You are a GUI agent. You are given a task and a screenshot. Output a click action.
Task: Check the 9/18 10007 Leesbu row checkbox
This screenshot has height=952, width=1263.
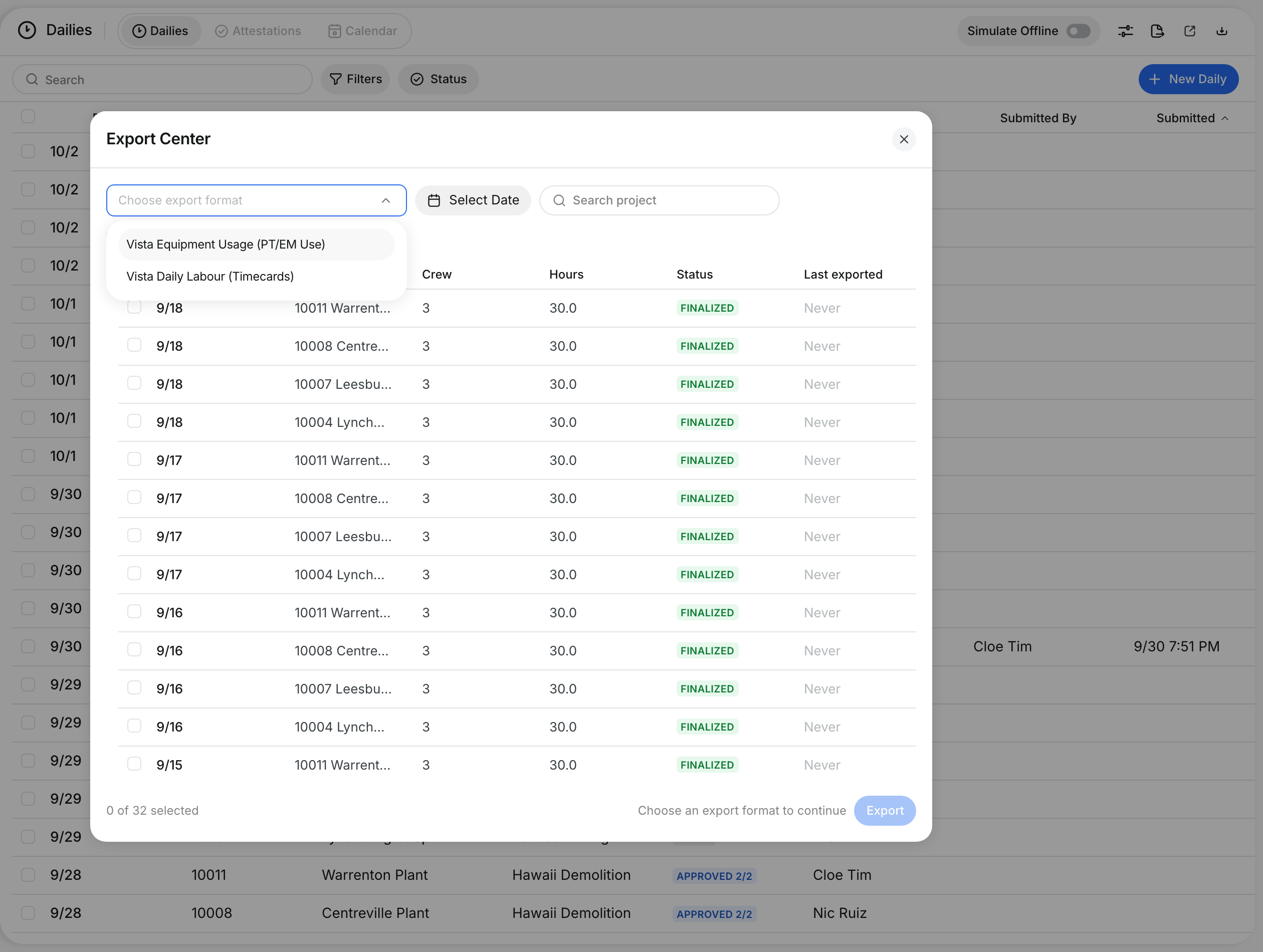click(x=134, y=383)
